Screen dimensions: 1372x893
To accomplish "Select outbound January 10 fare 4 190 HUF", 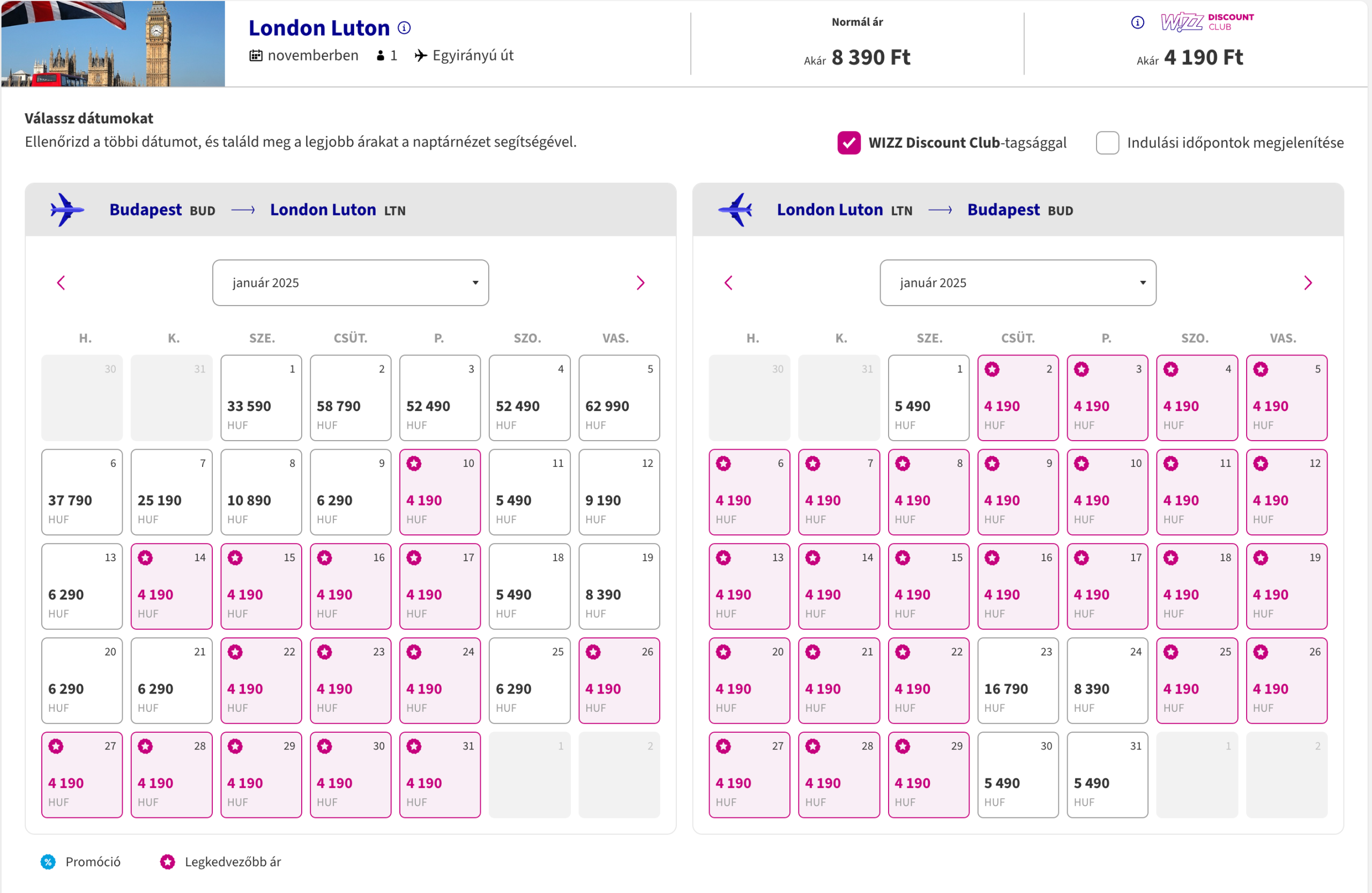I will [x=440, y=493].
